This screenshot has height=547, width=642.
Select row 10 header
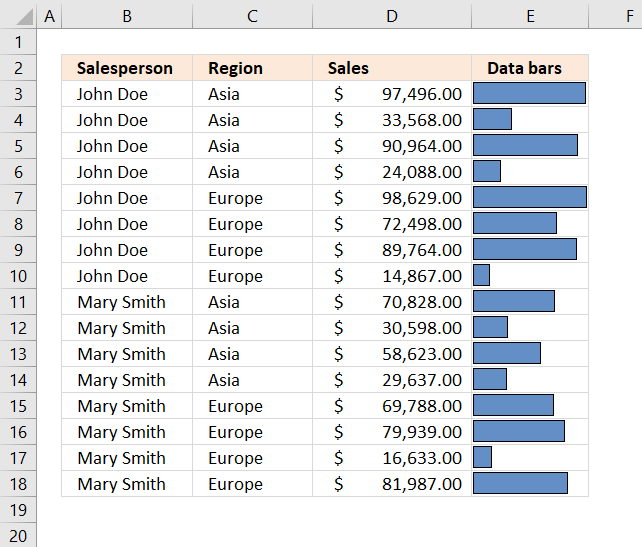coord(18,276)
